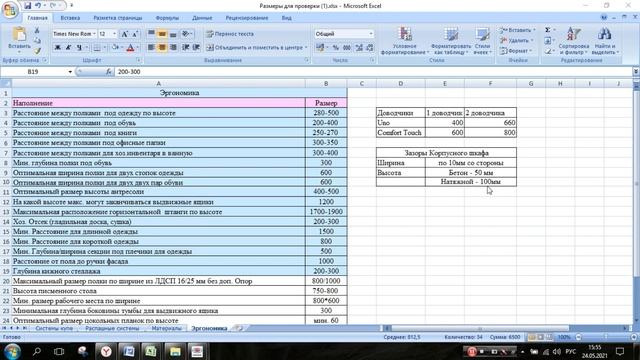This screenshot has height=360, width=640.
Task: Click the Increase Decimal icon
Action: click(x=359, y=48)
